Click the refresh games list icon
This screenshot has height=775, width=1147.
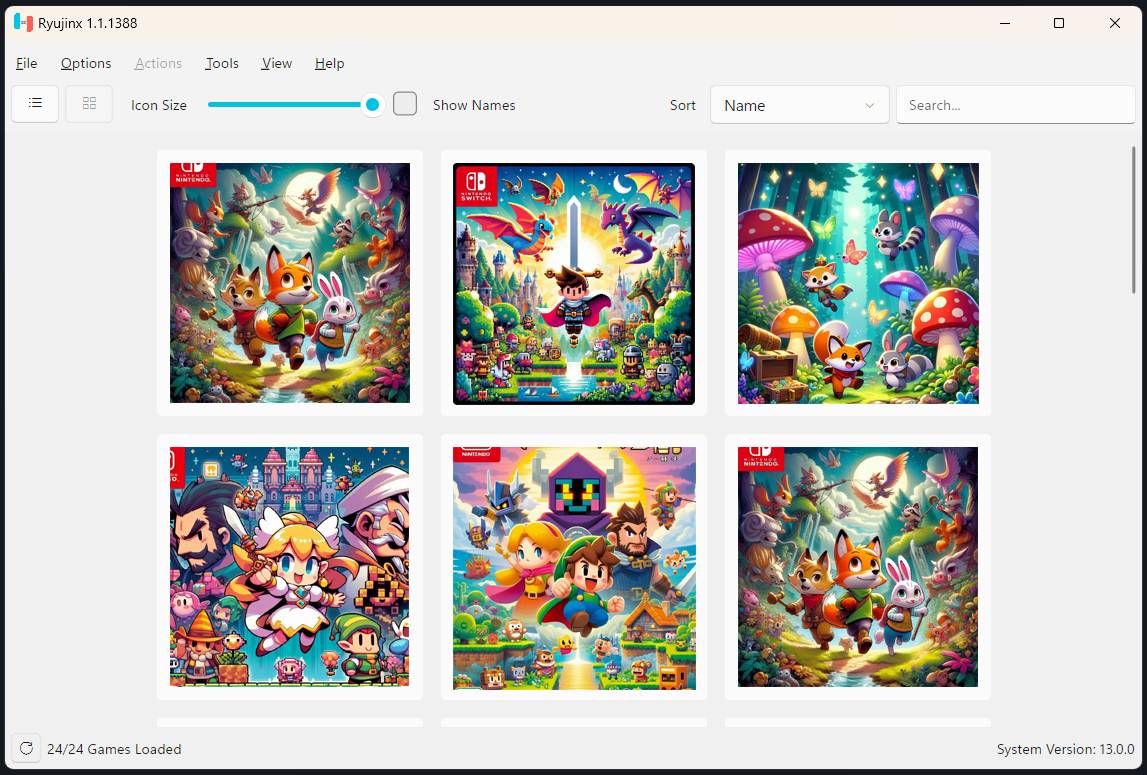coord(26,748)
